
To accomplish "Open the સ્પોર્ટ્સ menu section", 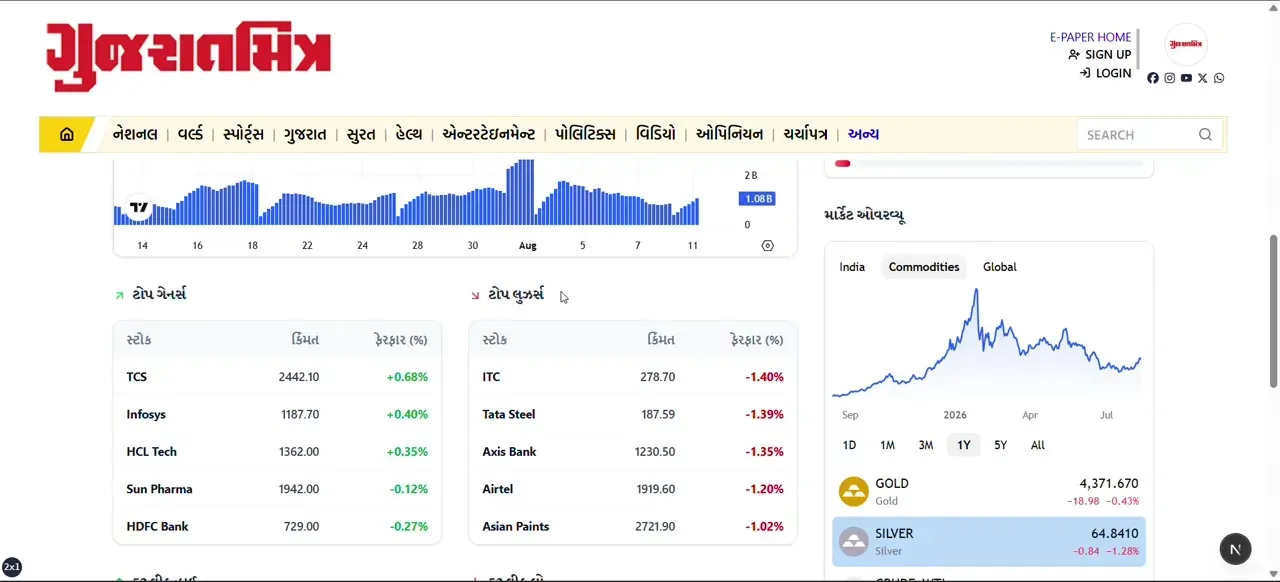I will pyautogui.click(x=243, y=134).
